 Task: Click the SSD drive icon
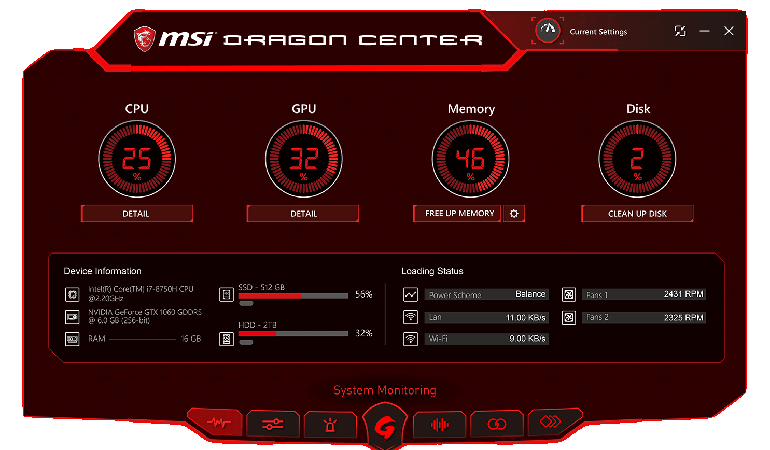(226, 294)
